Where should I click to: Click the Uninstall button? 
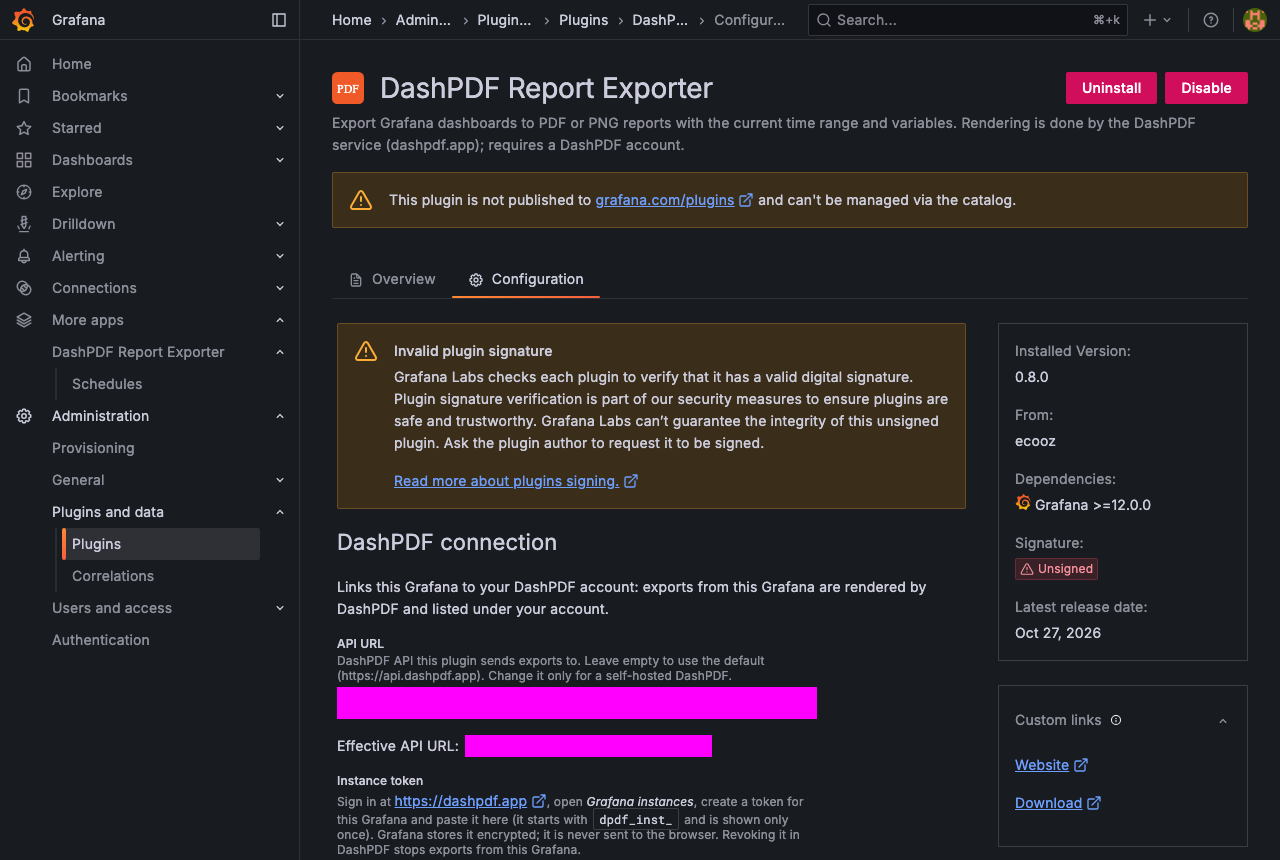click(1111, 88)
